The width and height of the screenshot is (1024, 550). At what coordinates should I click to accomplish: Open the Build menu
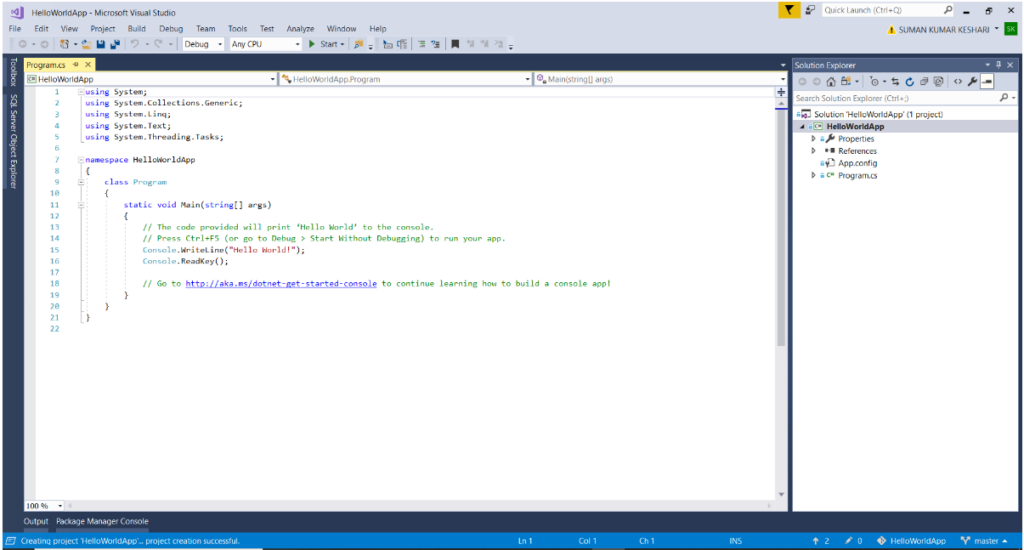point(136,29)
